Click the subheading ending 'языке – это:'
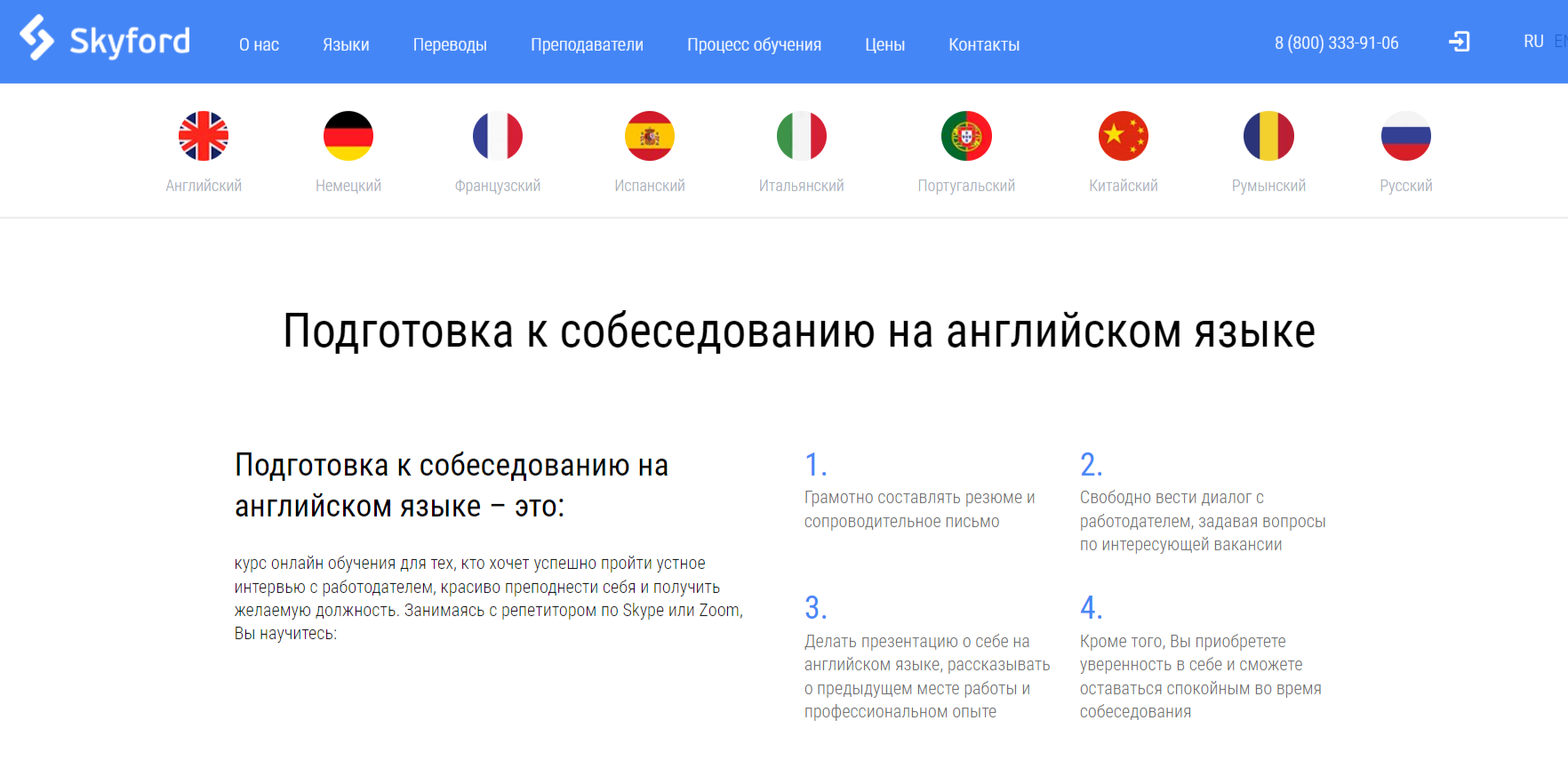1568x761 pixels. pyautogui.click(x=452, y=485)
